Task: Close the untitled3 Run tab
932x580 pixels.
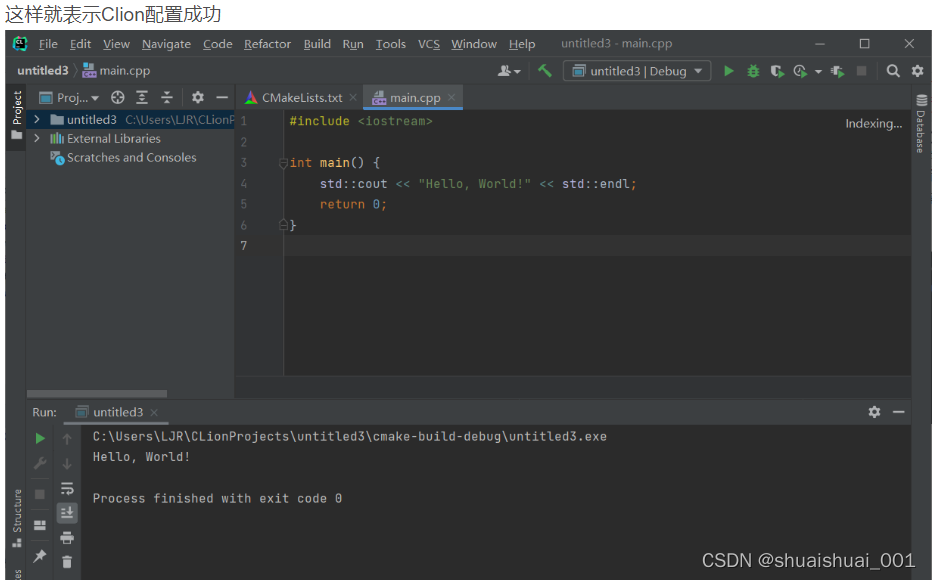Action: click(x=154, y=412)
